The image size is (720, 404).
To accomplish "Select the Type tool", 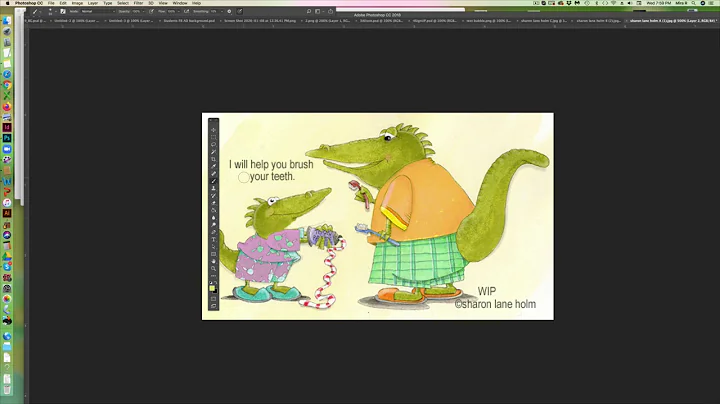I will [x=214, y=239].
